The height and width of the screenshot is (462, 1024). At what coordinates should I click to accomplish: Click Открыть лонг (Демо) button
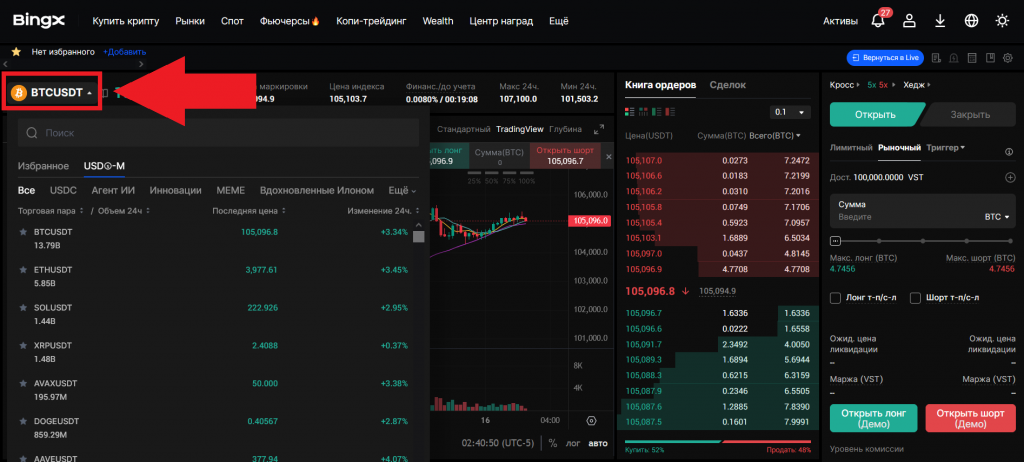873,418
